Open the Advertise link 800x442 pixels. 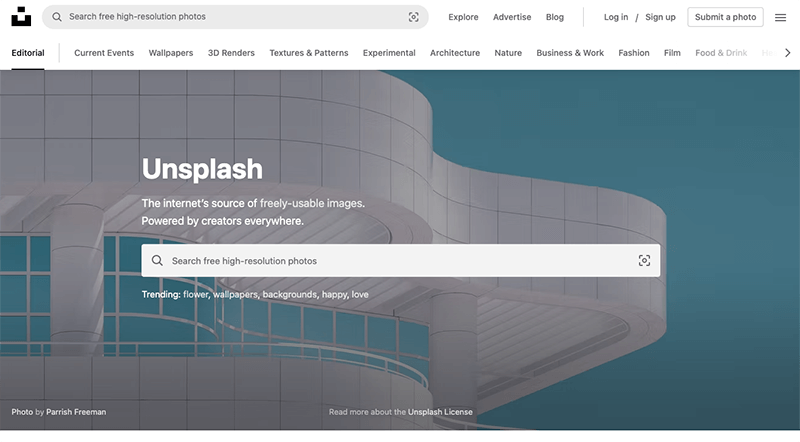coord(512,17)
